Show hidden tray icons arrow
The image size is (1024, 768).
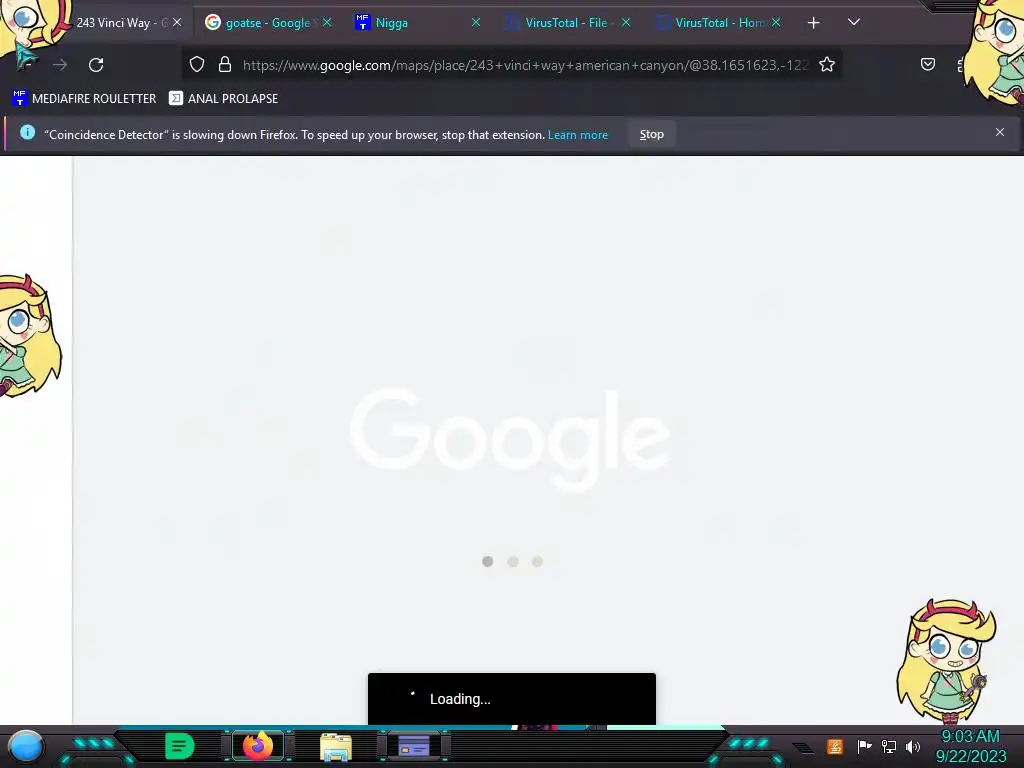[803, 747]
